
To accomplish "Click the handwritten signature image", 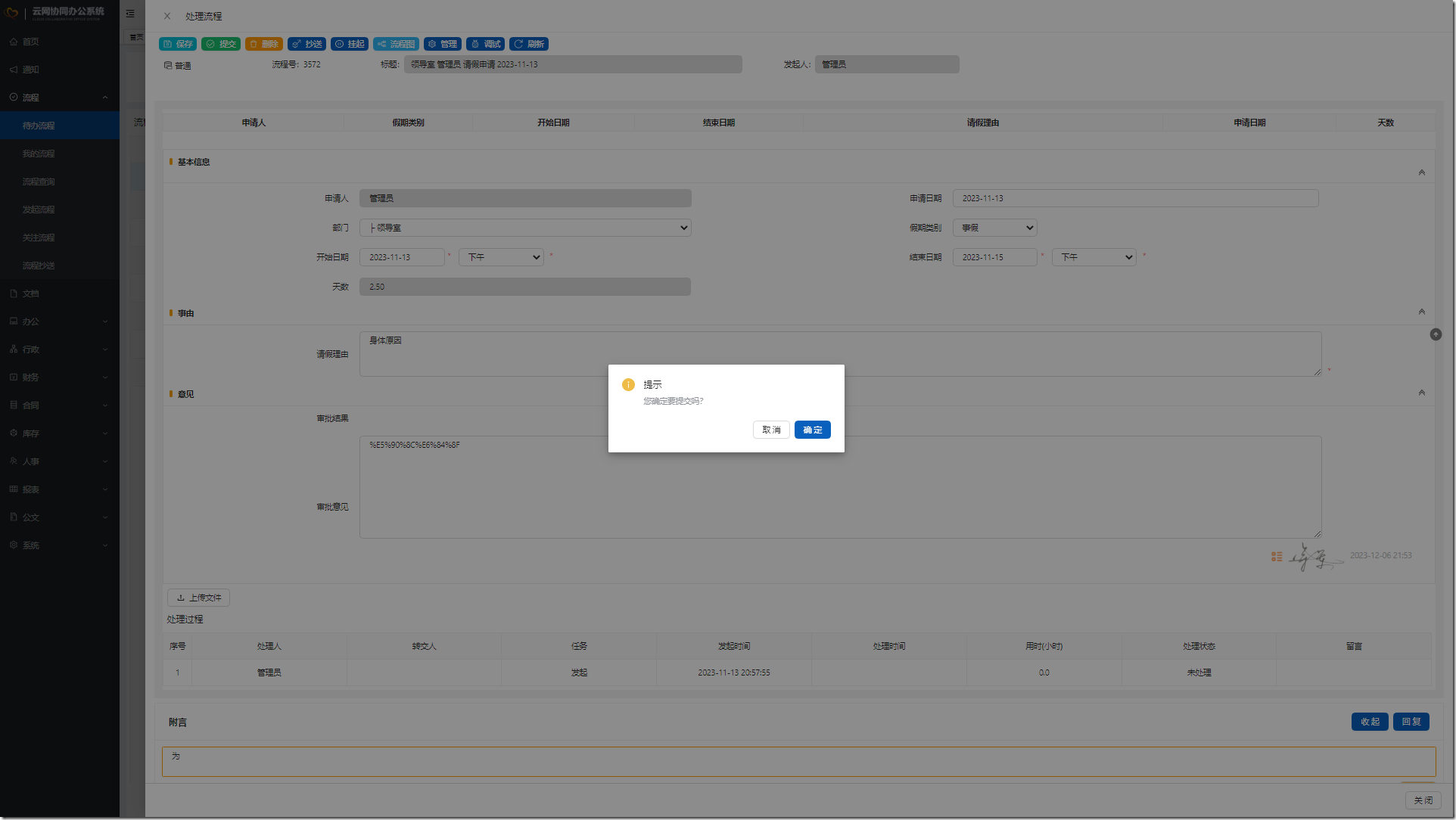I will pyautogui.click(x=1315, y=557).
